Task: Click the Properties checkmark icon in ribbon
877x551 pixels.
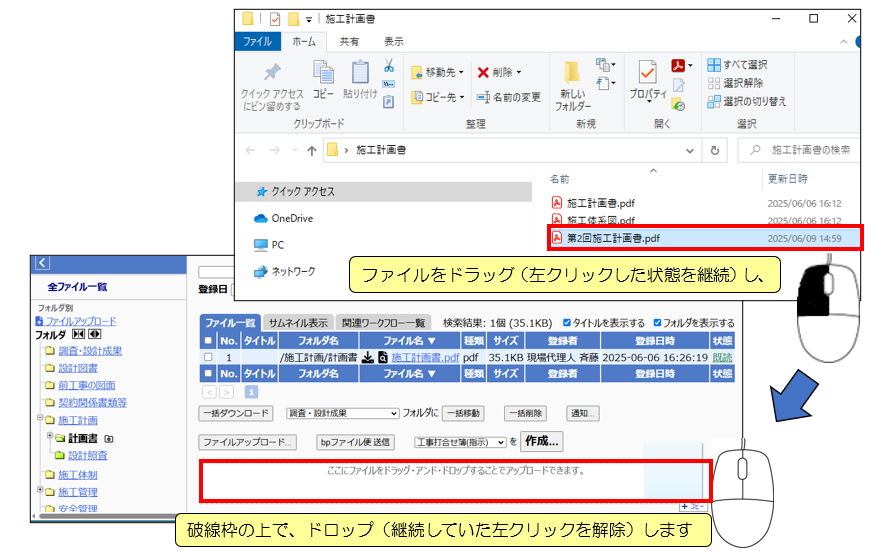Action: (647, 76)
